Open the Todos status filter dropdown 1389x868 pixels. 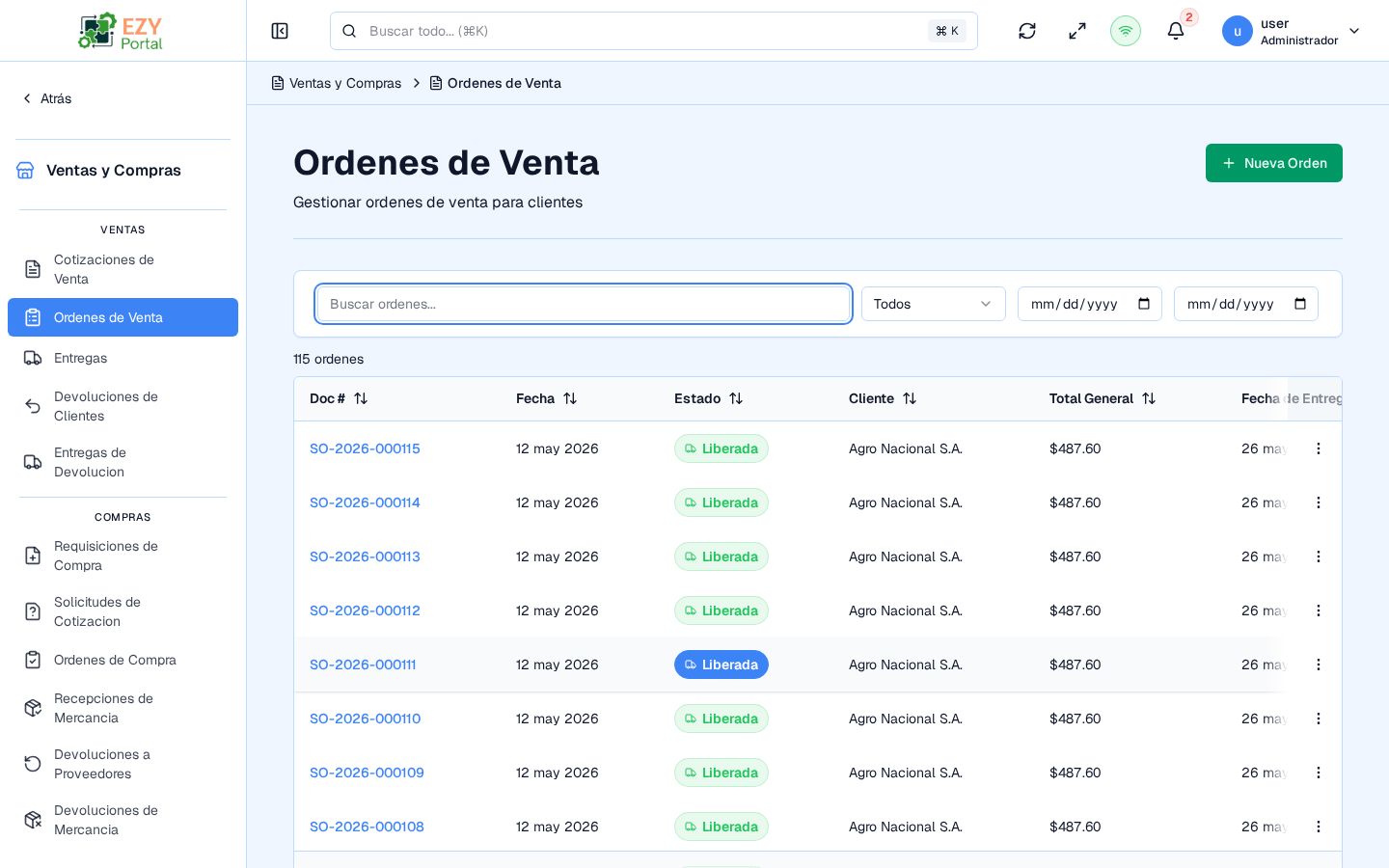tap(934, 304)
